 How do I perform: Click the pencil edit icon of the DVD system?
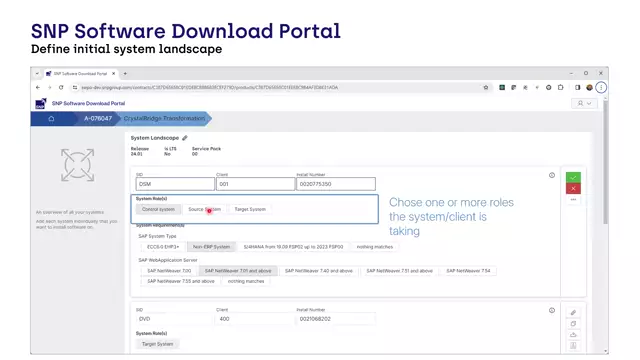573,313
